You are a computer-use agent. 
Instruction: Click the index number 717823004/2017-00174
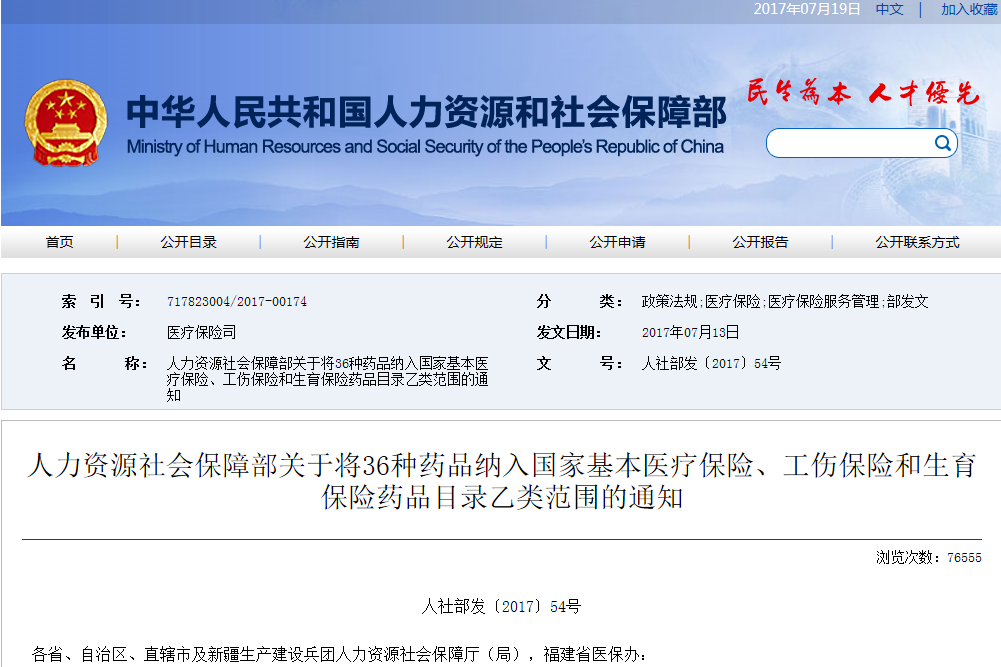[237, 301]
